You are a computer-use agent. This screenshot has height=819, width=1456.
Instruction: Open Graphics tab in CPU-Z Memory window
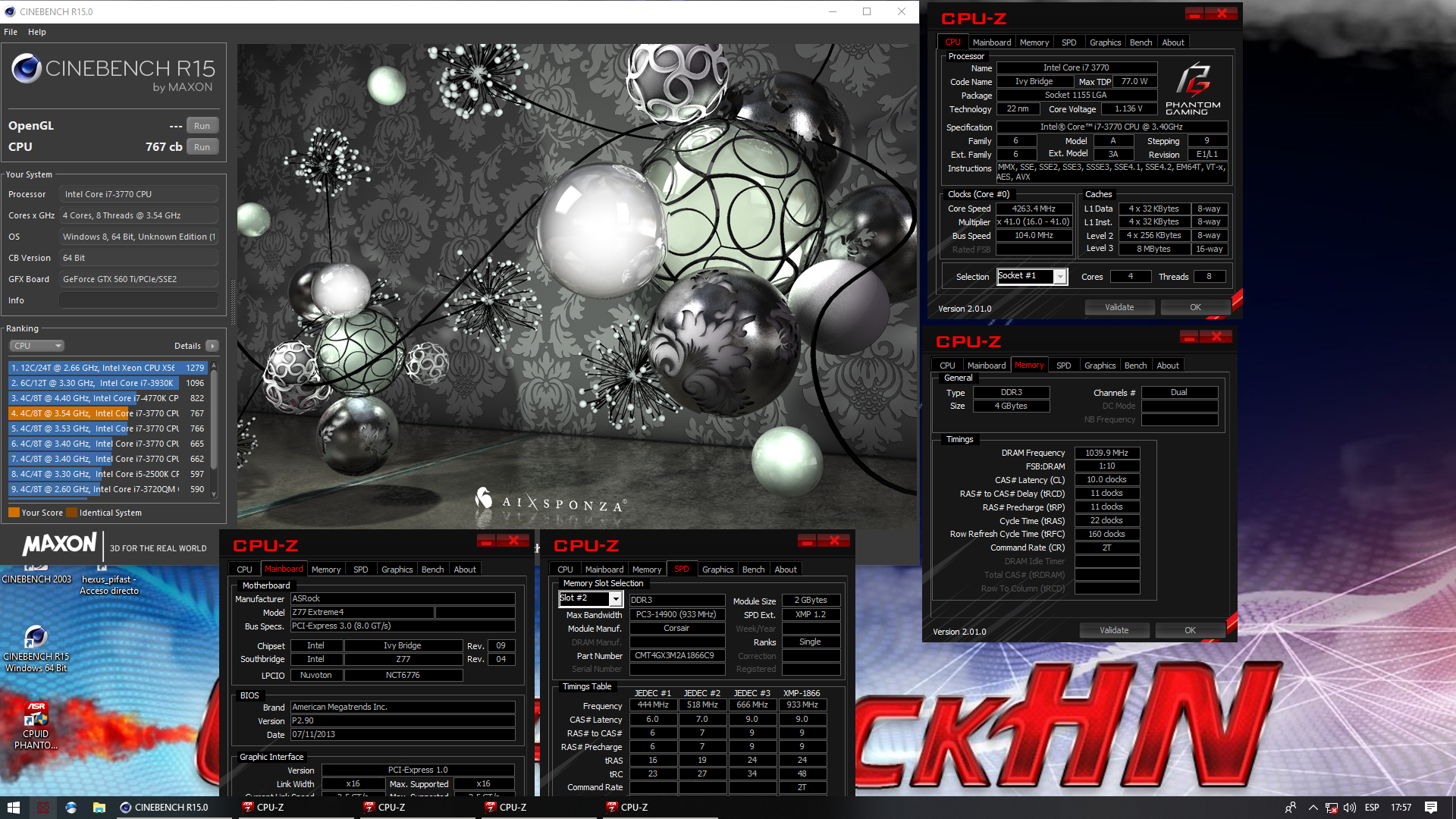point(1100,366)
